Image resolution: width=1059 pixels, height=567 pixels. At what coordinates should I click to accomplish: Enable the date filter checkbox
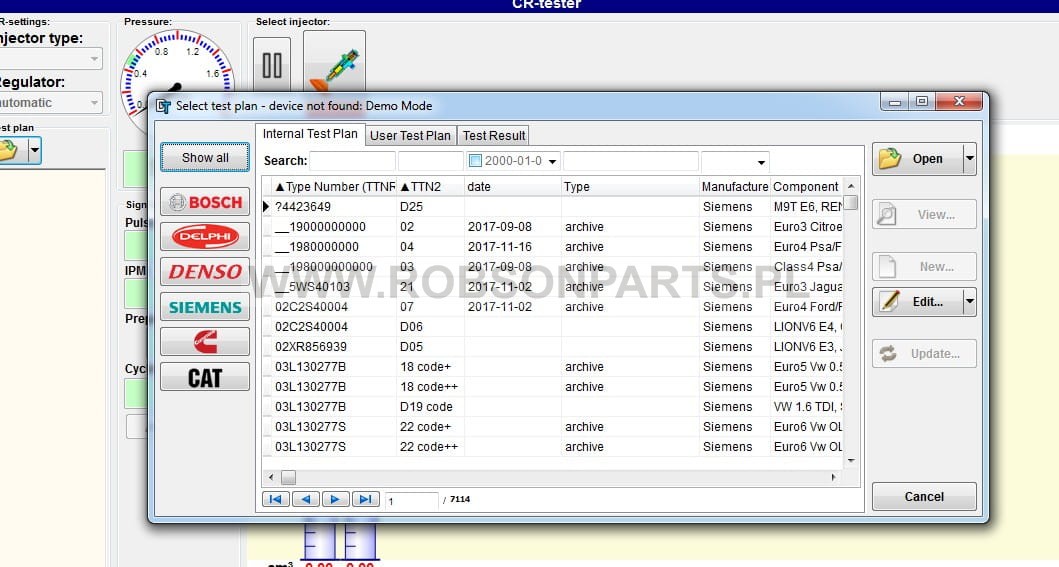click(476, 161)
